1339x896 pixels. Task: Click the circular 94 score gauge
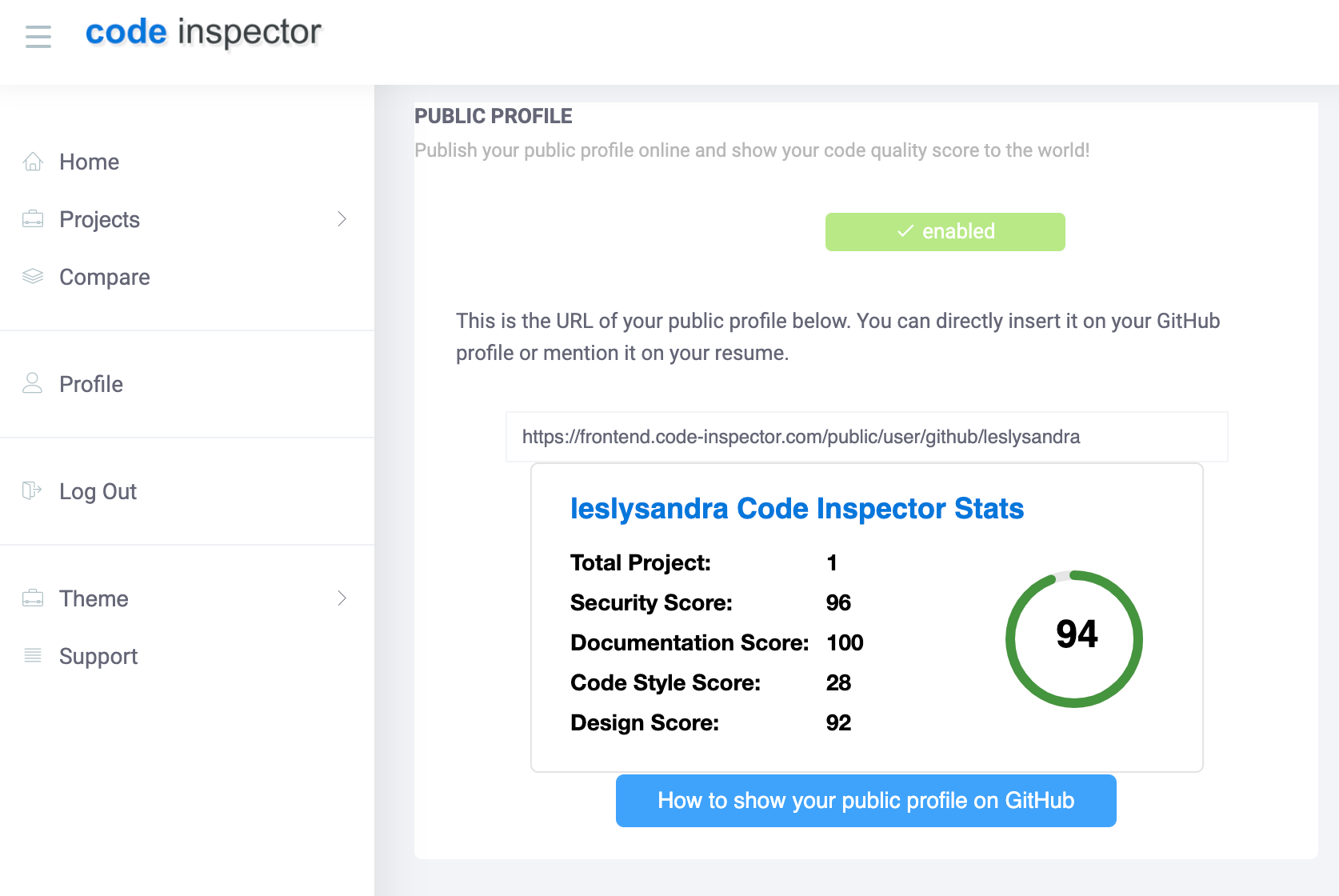[x=1074, y=639]
